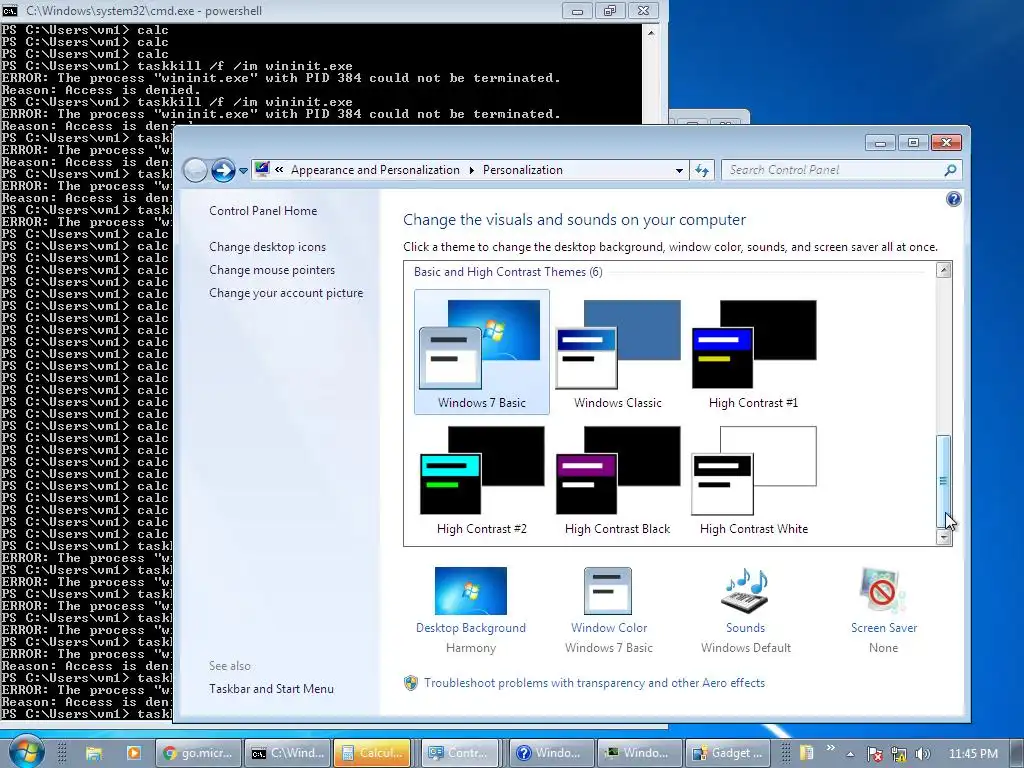This screenshot has width=1024, height=768.
Task: Open Troubleshoot transparency and Aero effects link
Action: [594, 683]
